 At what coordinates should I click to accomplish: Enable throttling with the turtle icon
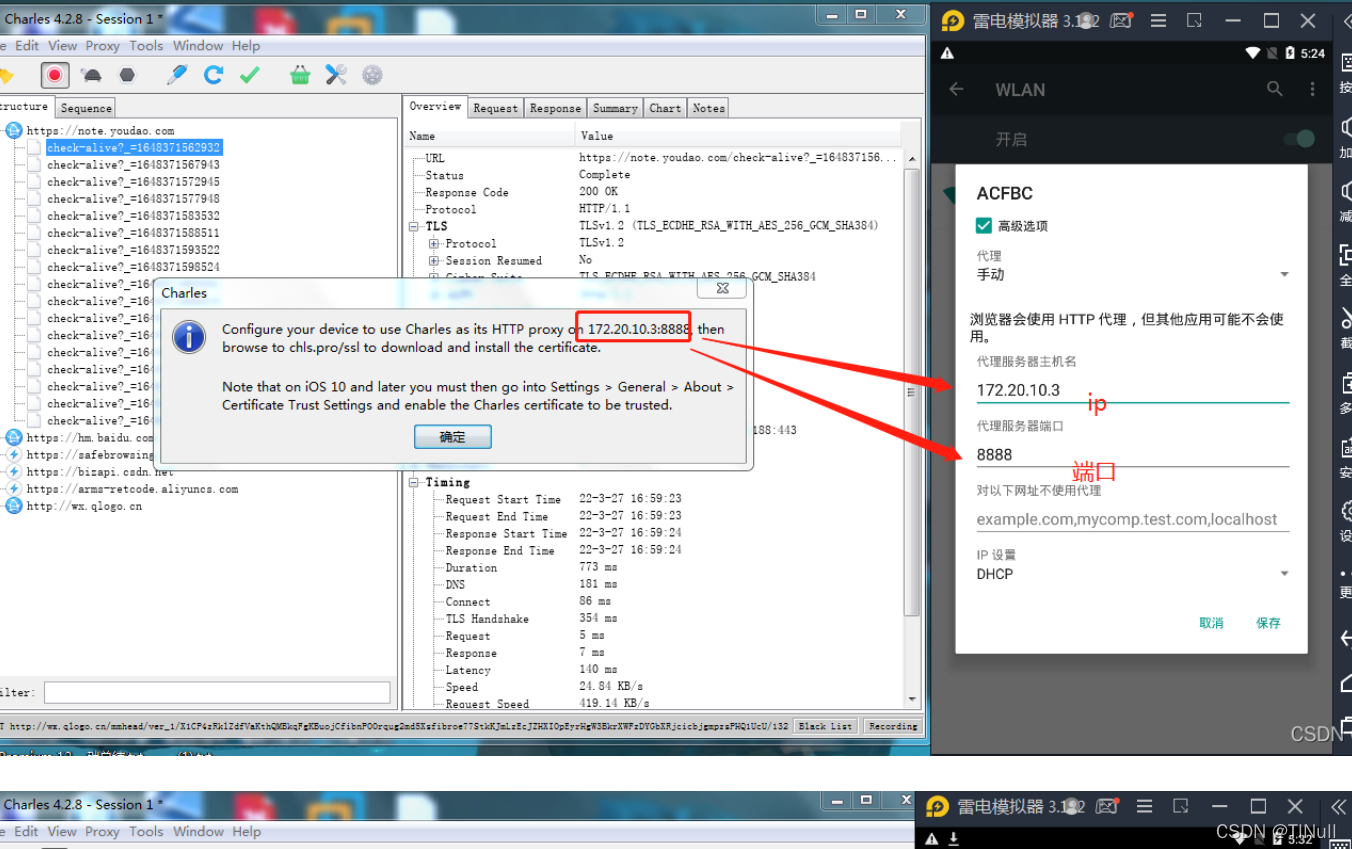[92, 75]
